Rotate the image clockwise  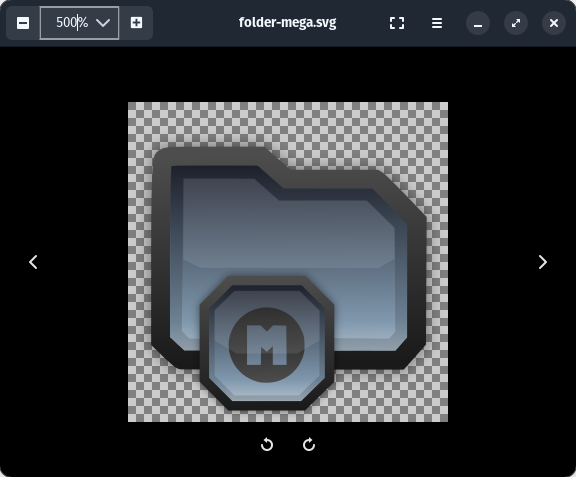309,444
